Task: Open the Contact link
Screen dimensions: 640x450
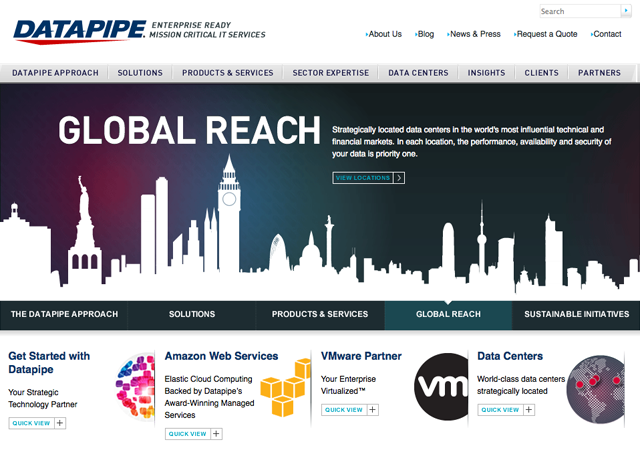Action: [x=606, y=34]
